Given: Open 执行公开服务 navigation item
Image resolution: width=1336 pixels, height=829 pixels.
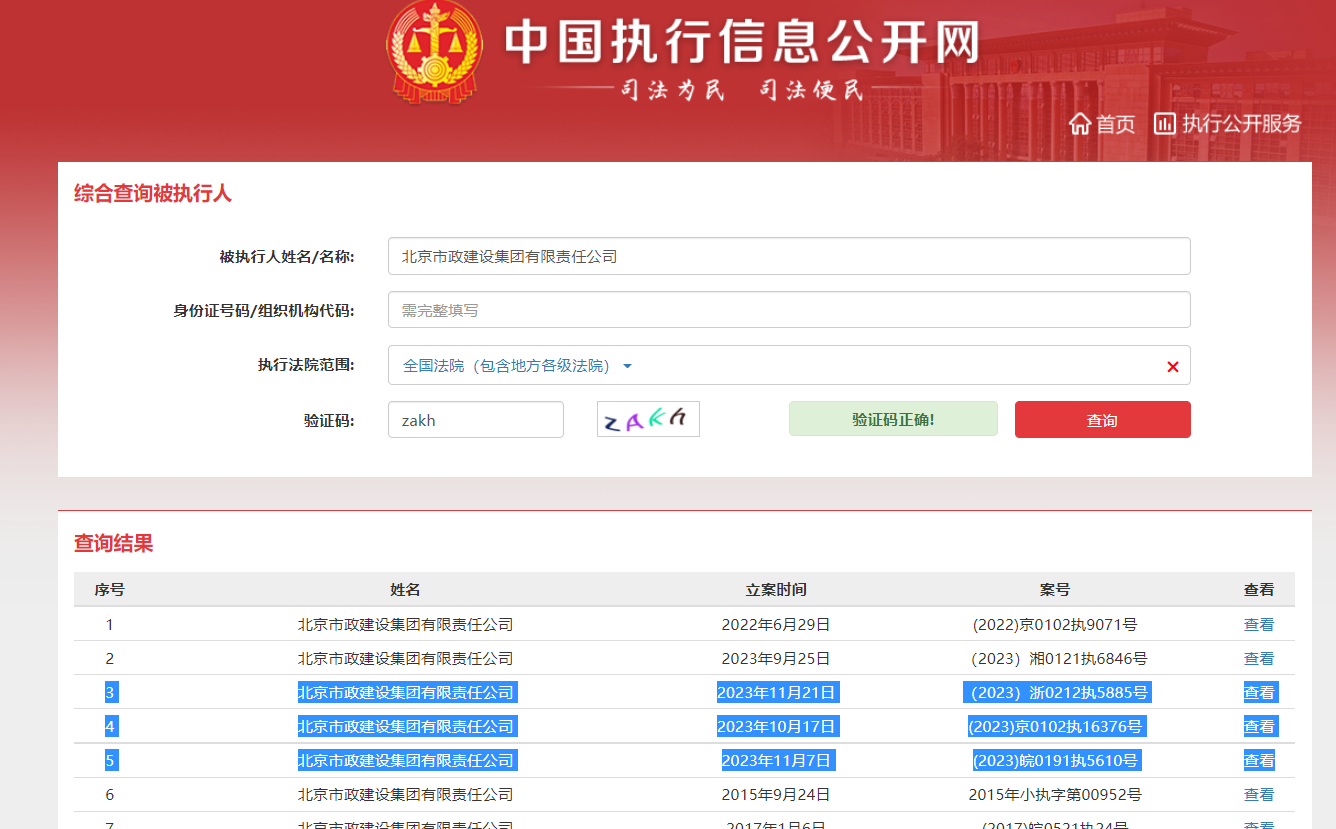Looking at the screenshot, I should [1241, 124].
